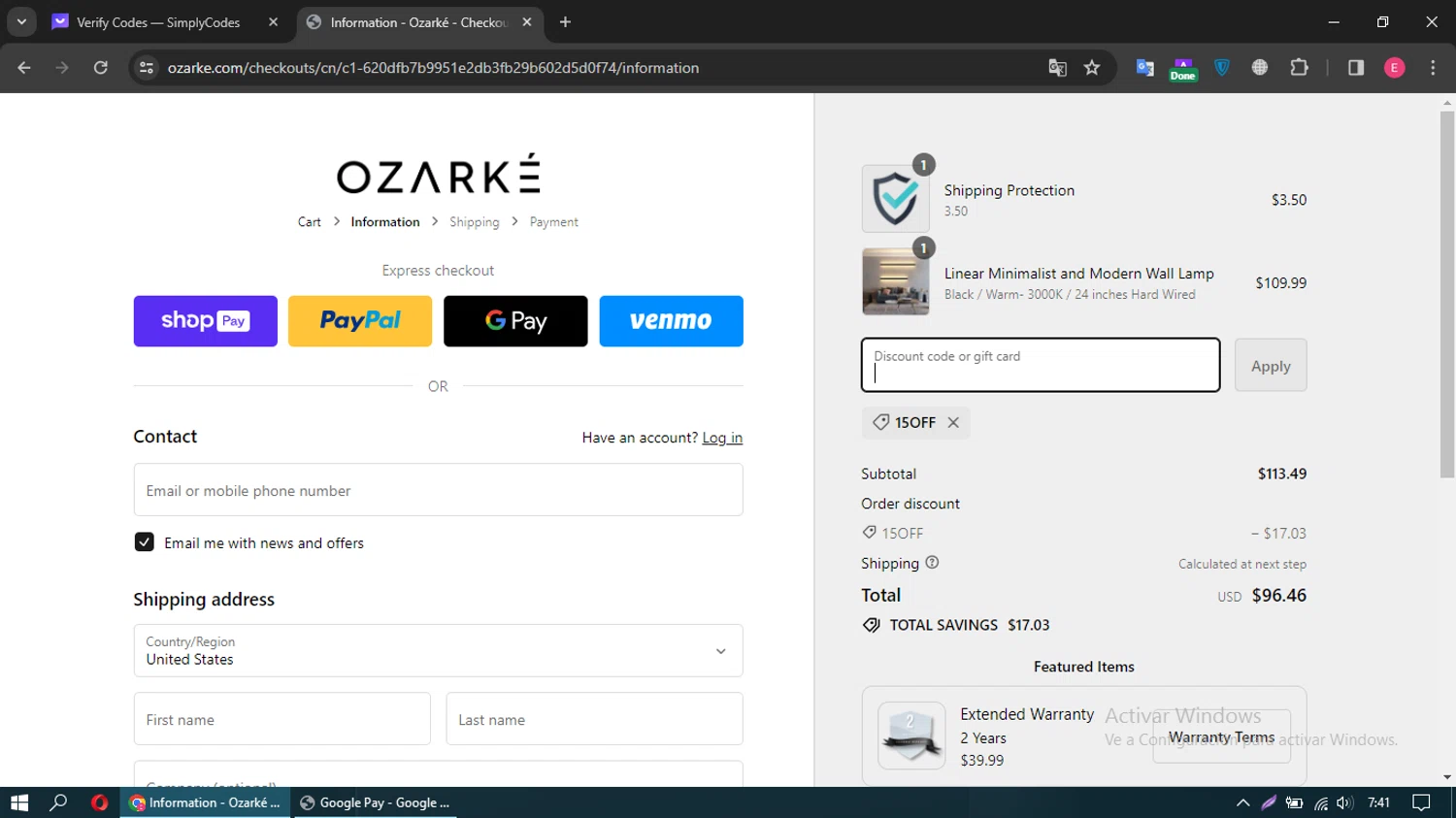Choose the Google Pay express button
Viewport: 1456px width, 818px height.
(x=515, y=321)
